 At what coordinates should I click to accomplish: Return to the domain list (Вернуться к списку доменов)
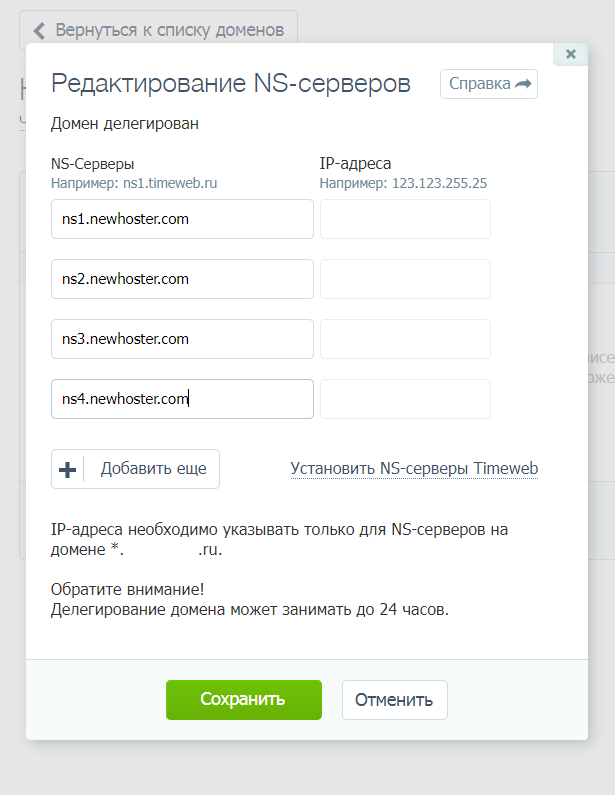click(x=158, y=30)
